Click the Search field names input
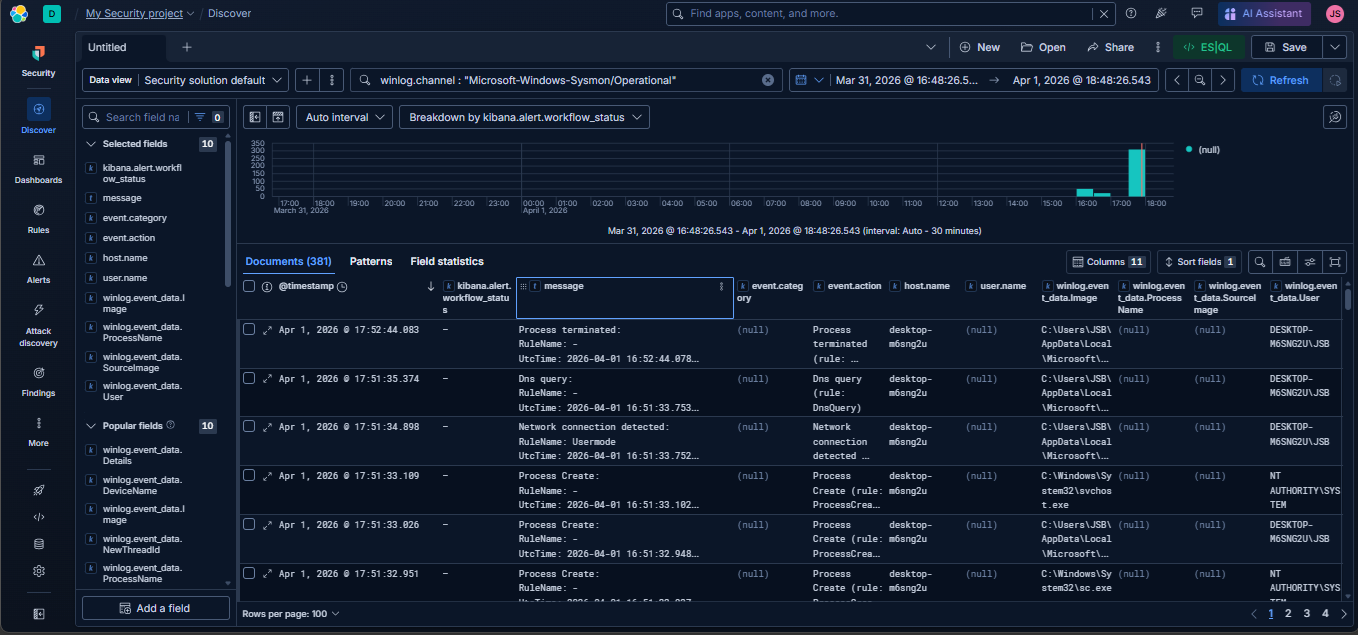The width and height of the screenshot is (1358, 635). tap(142, 117)
